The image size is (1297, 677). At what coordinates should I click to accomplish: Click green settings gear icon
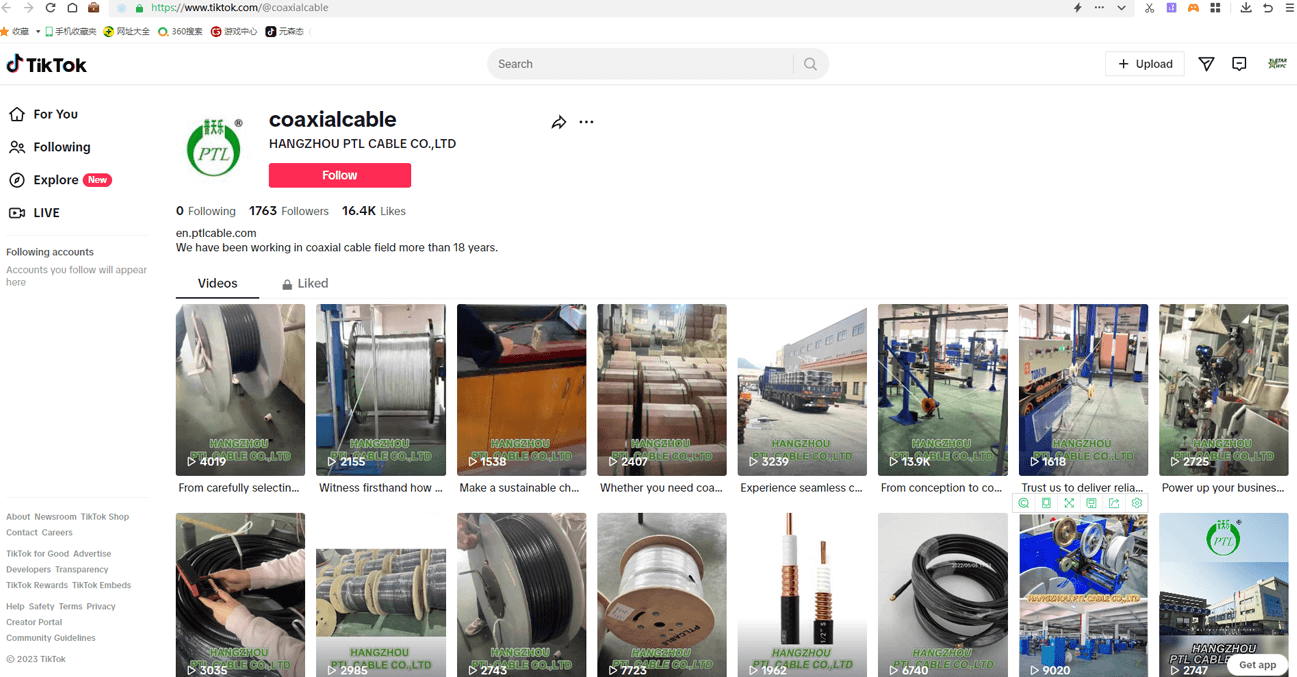(x=1137, y=503)
